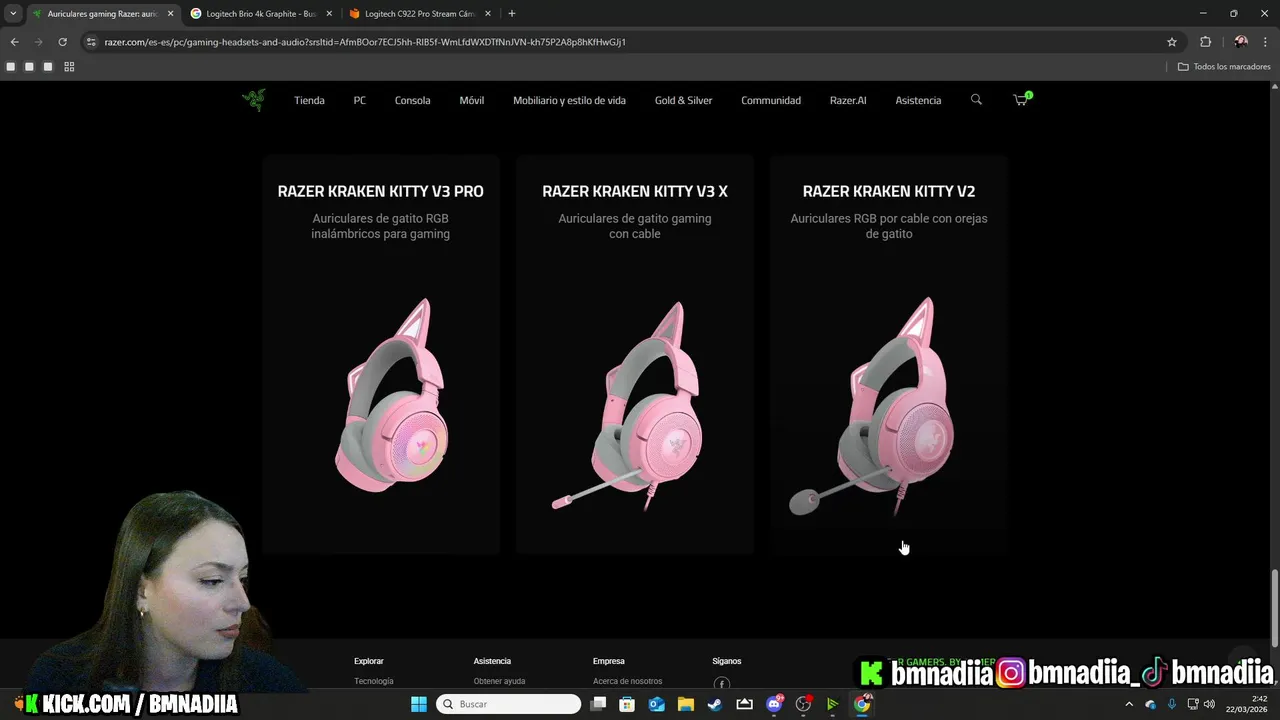This screenshot has height=720, width=1280.
Task: Open the Razer Kraken Kitty V2 title
Action: click(x=889, y=191)
